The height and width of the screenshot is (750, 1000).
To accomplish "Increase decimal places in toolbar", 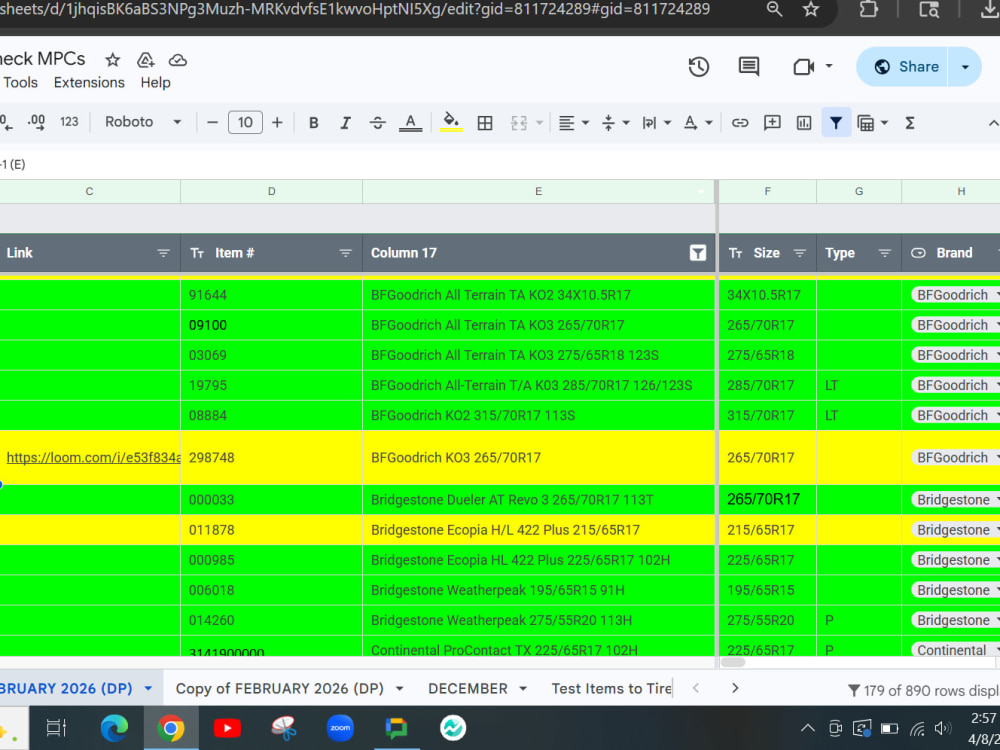I will tap(36, 122).
